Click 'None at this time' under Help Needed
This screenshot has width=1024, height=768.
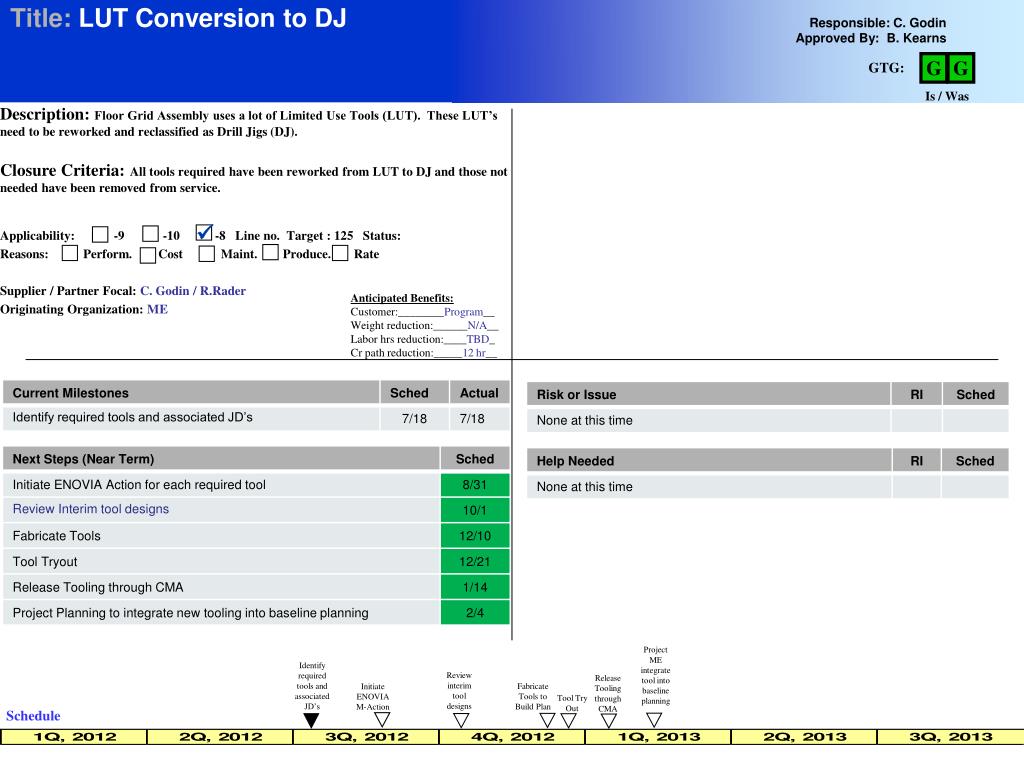584,487
